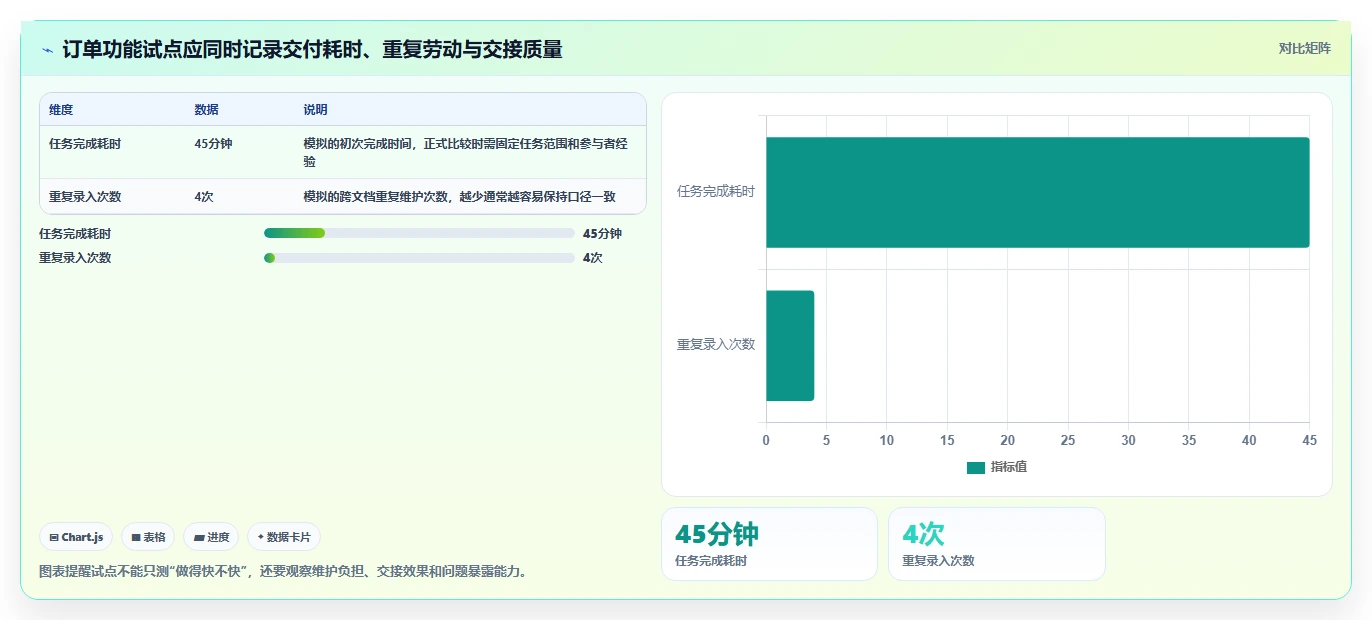The height and width of the screenshot is (620, 1372).
Task: Click the description starting 模拟的初次完成时间
Action: [466, 152]
